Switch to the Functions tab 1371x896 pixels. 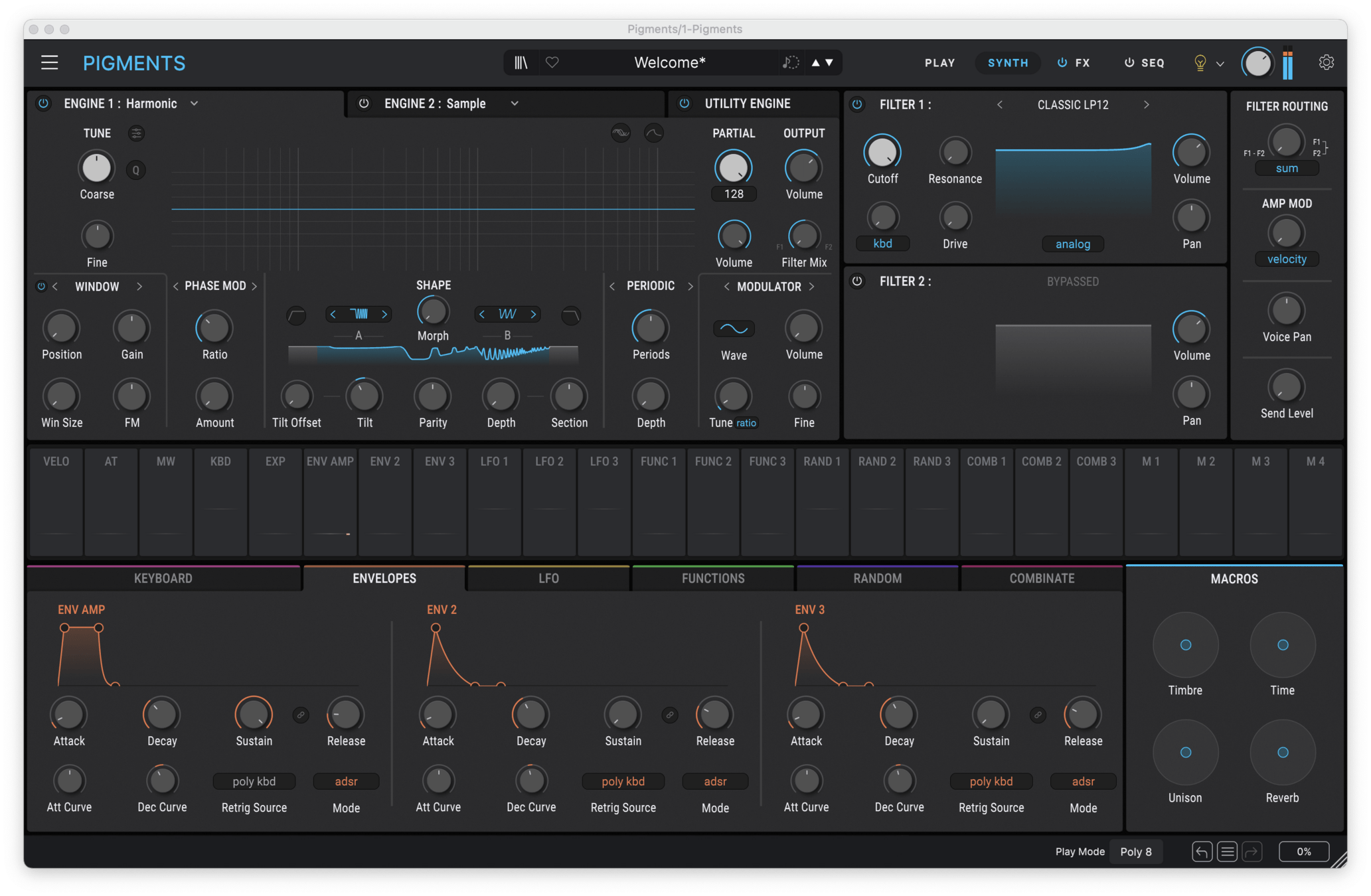click(x=713, y=578)
